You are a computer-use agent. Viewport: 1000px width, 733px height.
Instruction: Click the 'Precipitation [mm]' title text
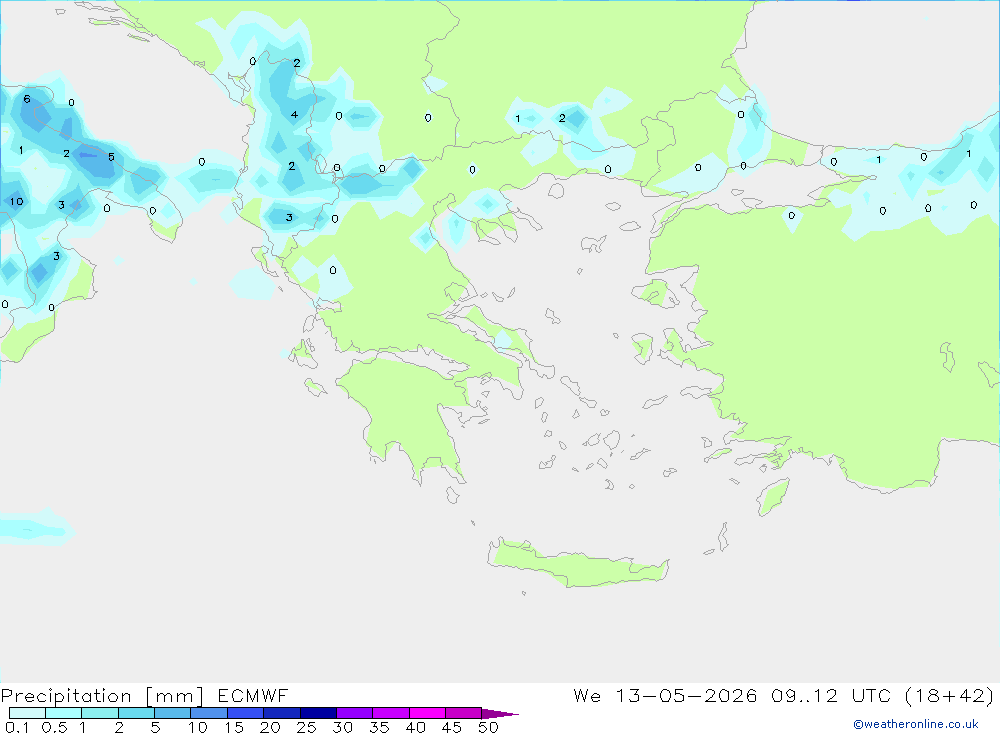[102, 696]
